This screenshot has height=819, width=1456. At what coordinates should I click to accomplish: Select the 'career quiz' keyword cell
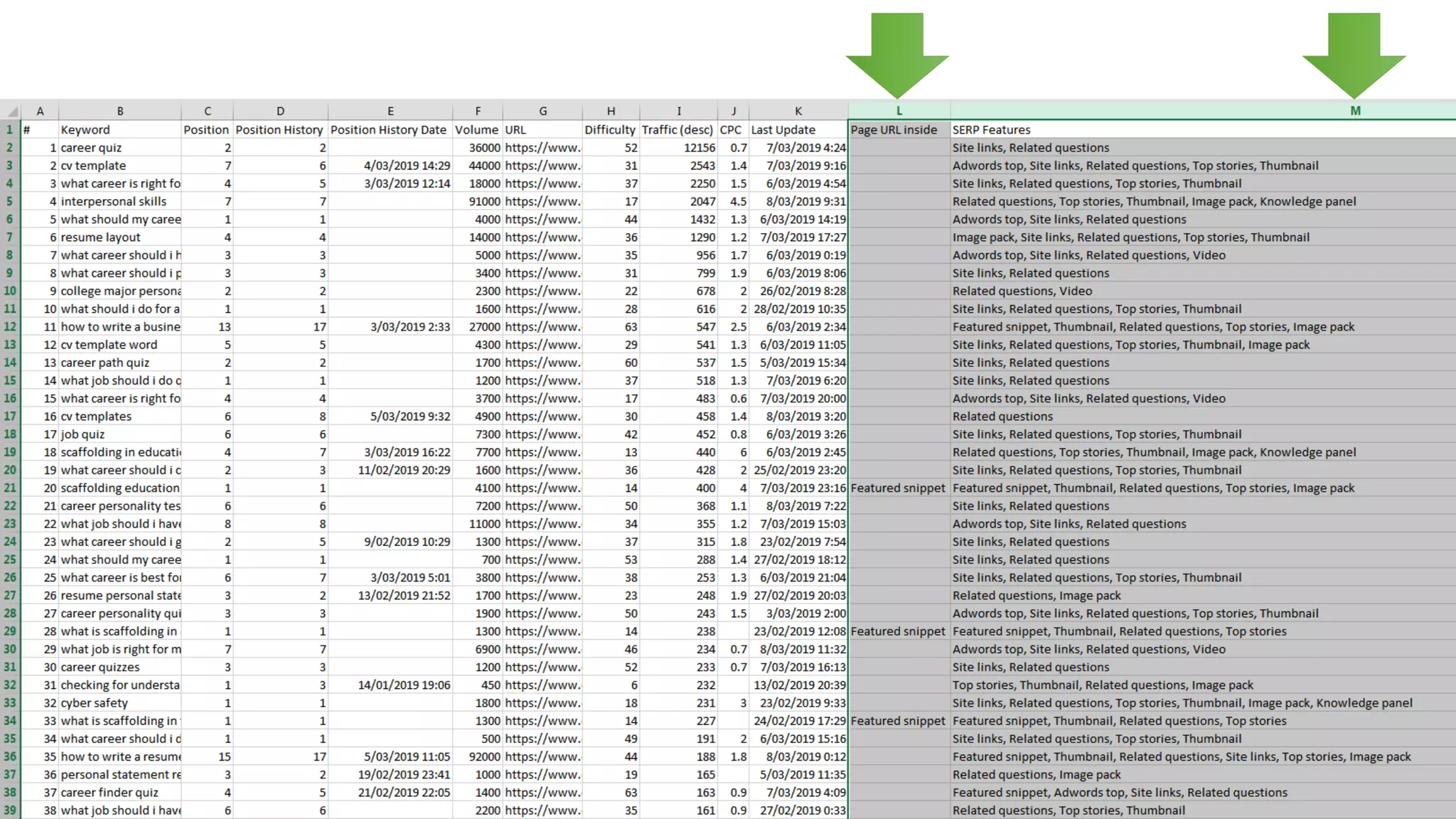(x=91, y=148)
